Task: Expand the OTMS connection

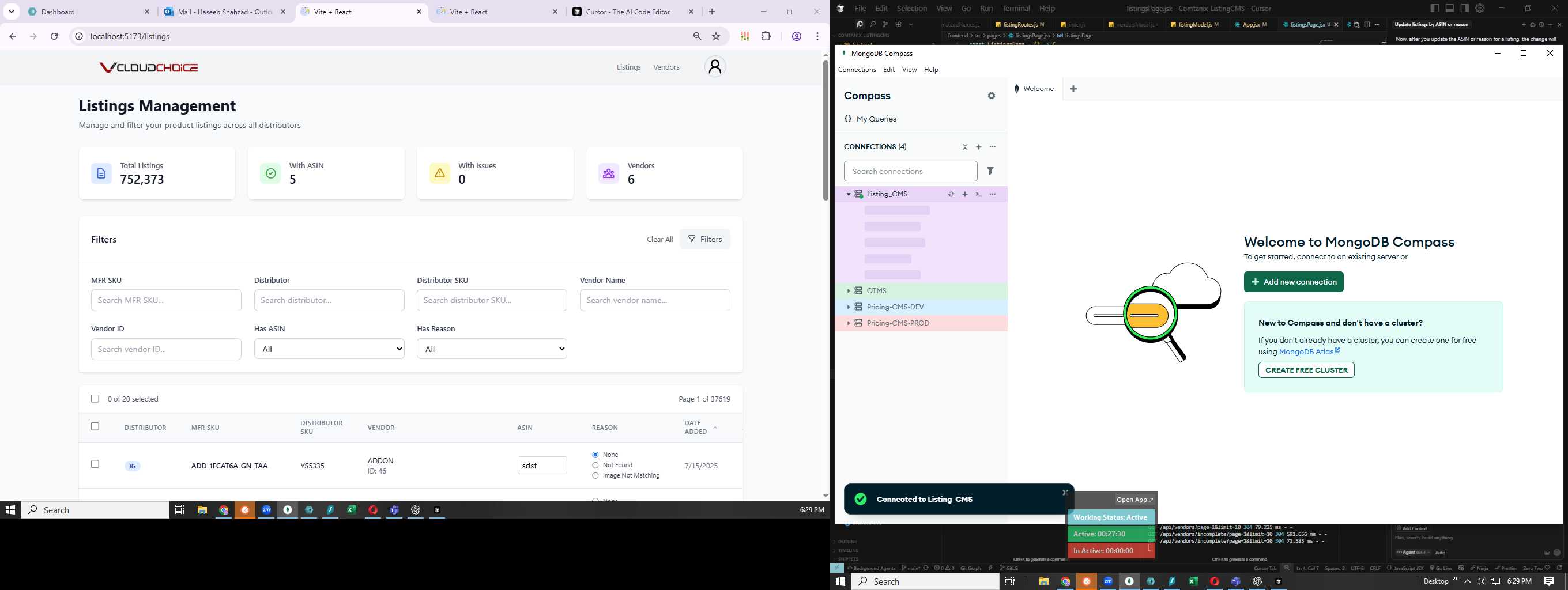Action: tap(849, 291)
